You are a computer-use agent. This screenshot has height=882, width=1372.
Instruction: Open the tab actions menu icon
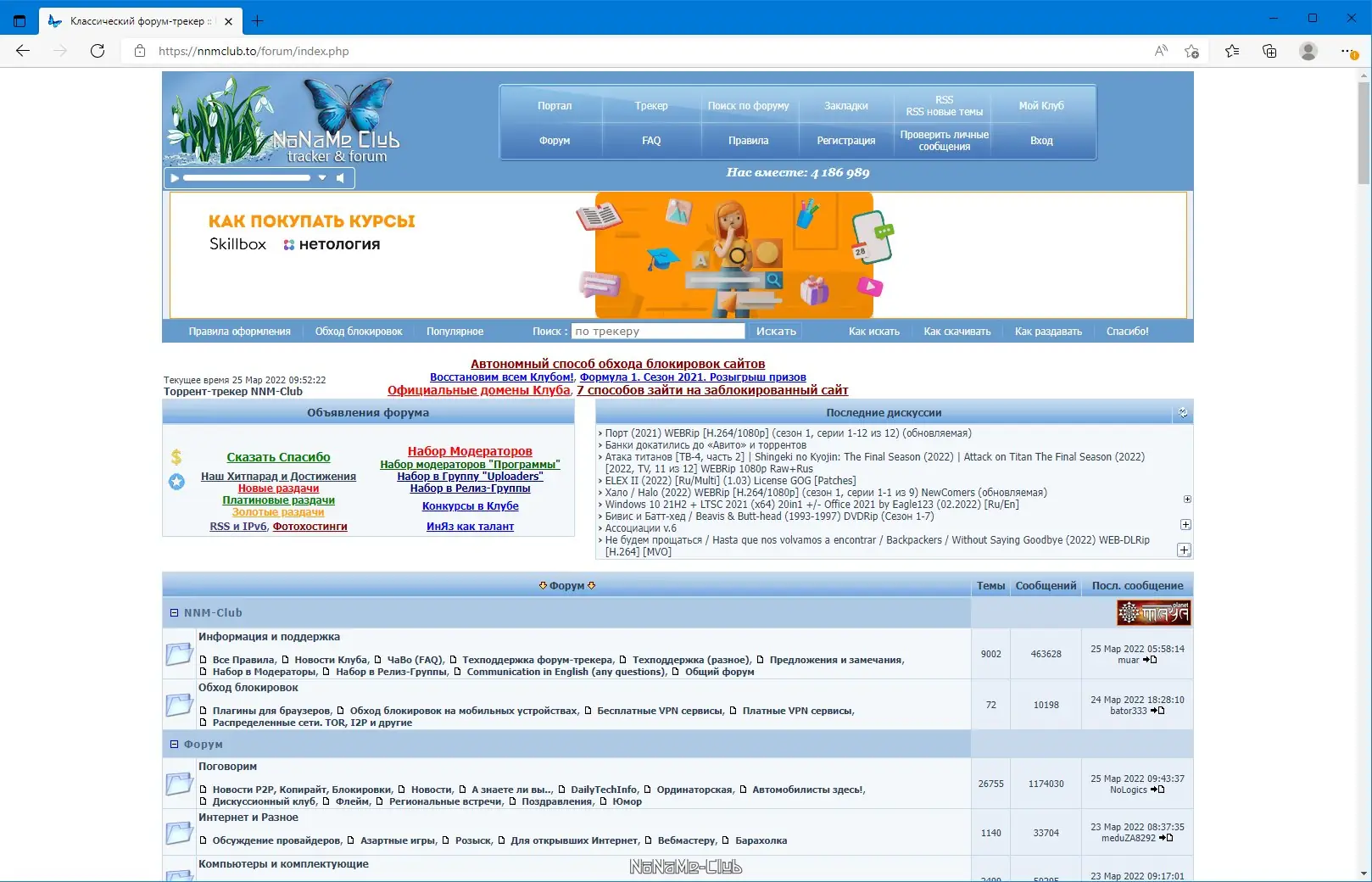[x=20, y=20]
